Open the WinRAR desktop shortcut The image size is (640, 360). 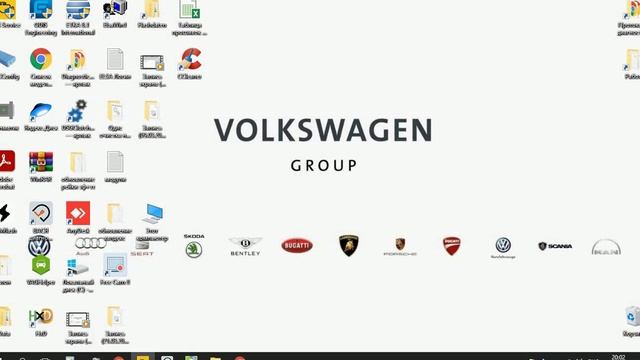pos(41,162)
